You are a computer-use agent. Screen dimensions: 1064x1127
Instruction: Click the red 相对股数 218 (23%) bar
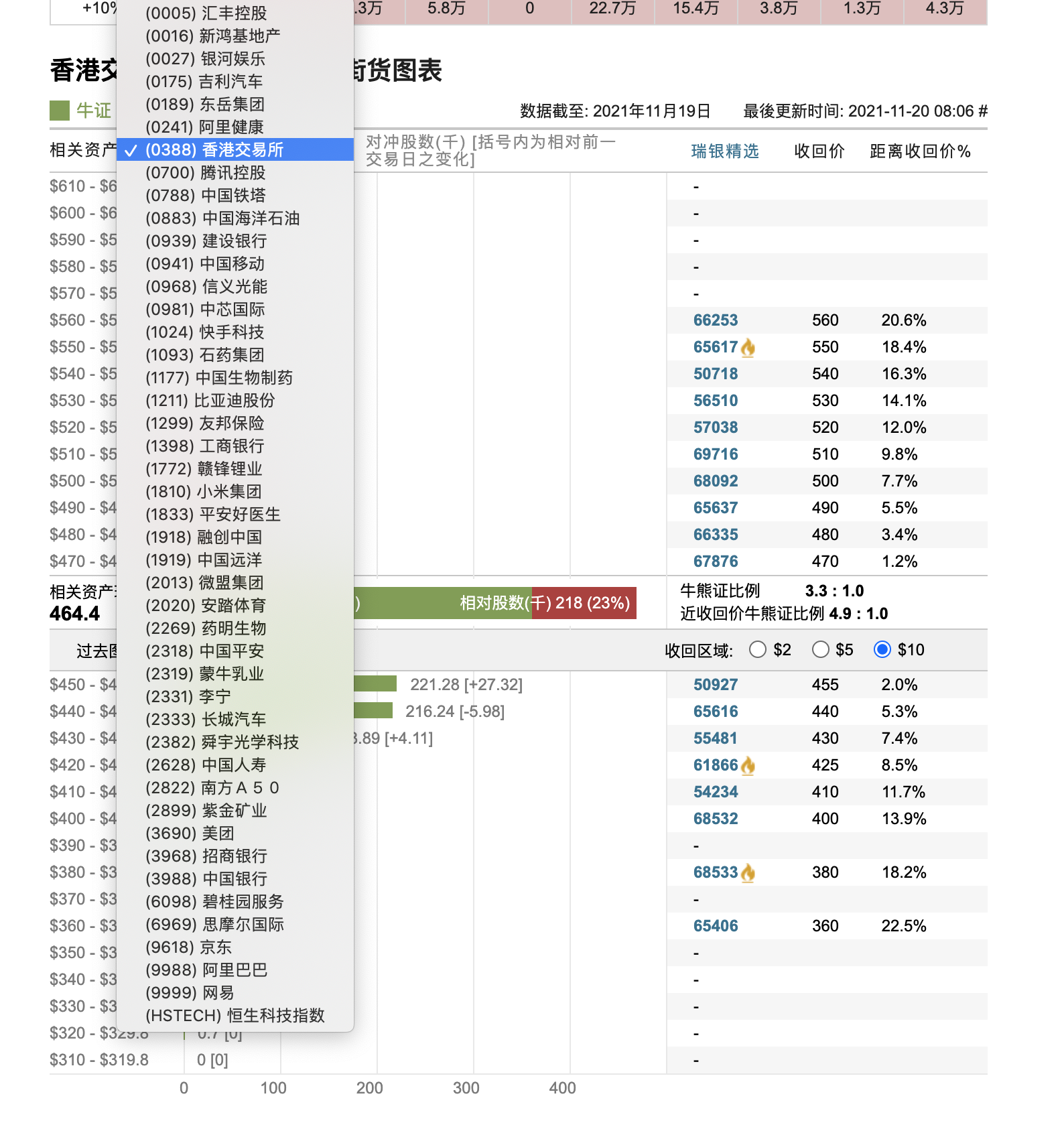(x=584, y=603)
